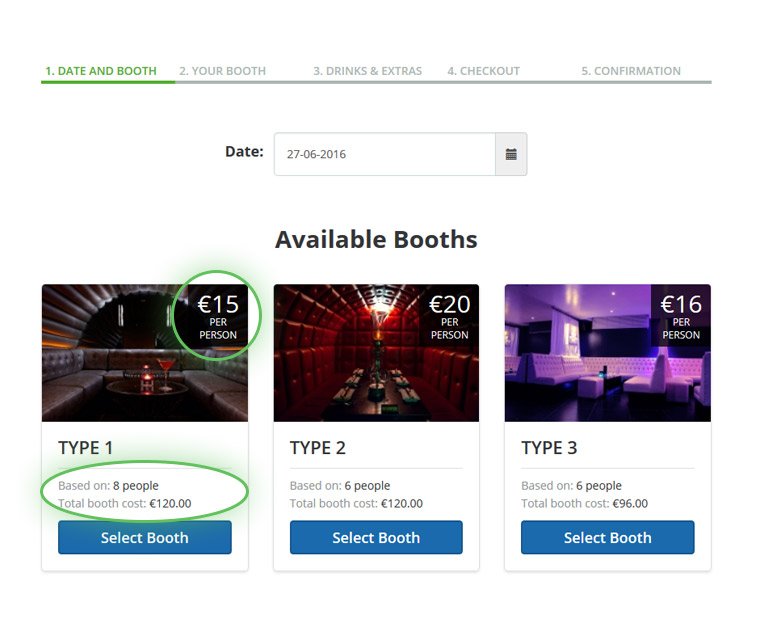This screenshot has width=760, height=640.
Task: Click the TYPE 3 heading
Action: (x=549, y=448)
